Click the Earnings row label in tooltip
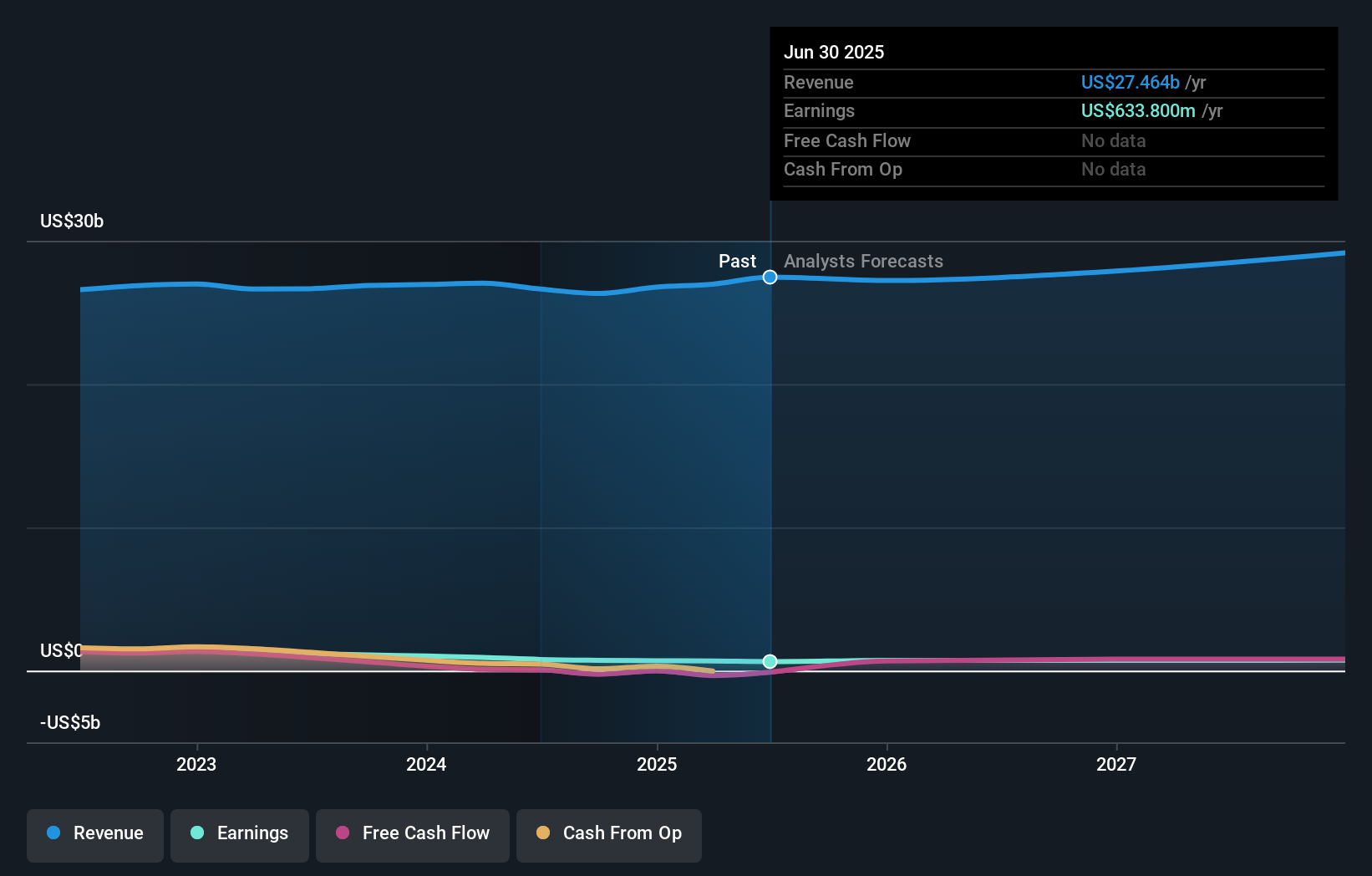Image resolution: width=1372 pixels, height=876 pixels. [x=819, y=110]
